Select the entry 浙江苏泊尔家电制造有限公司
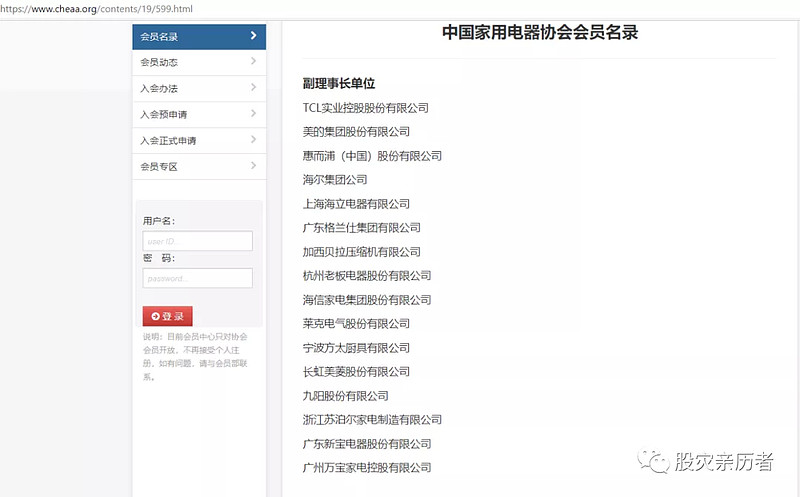Image resolution: width=800 pixels, height=497 pixels. pyautogui.click(x=372, y=419)
